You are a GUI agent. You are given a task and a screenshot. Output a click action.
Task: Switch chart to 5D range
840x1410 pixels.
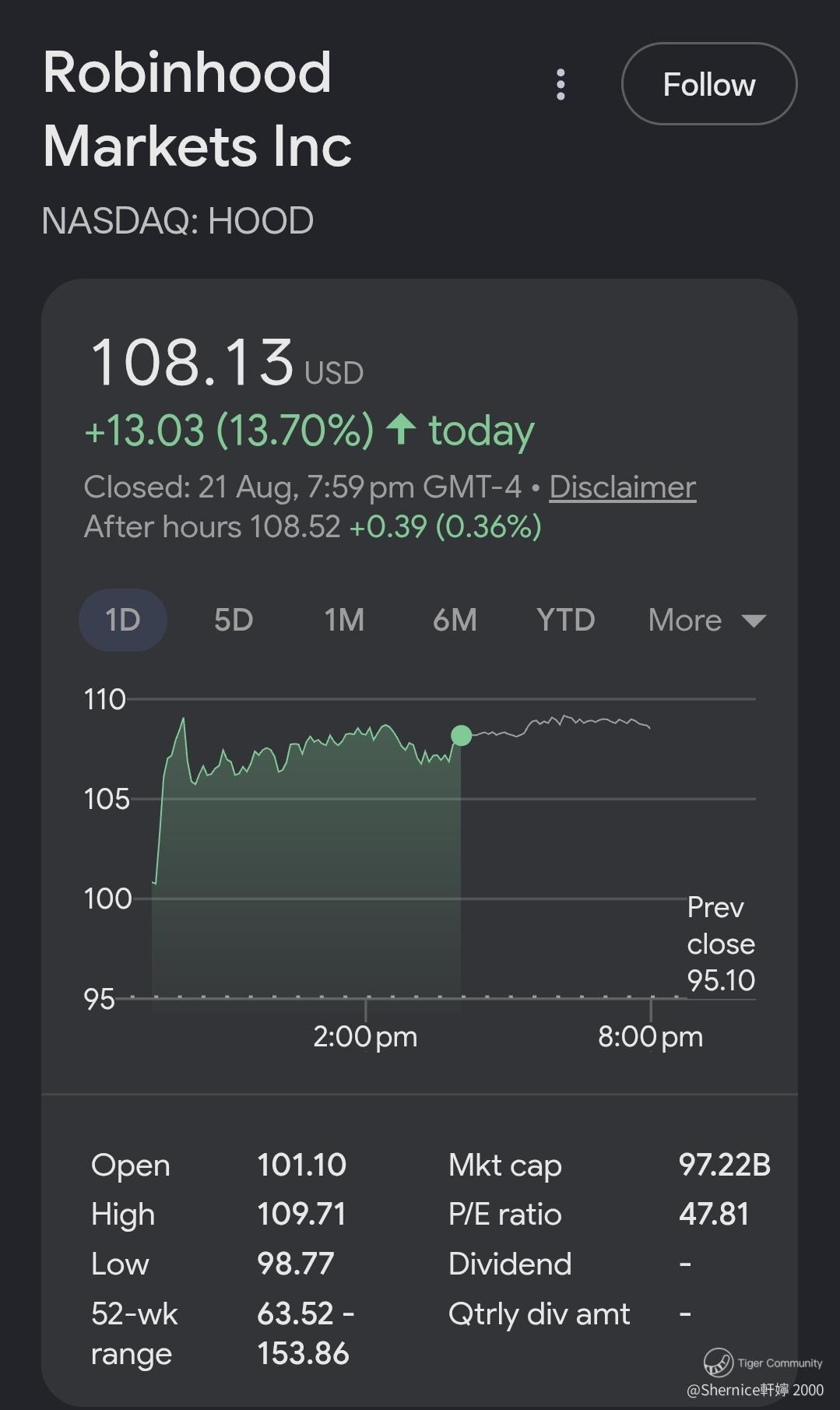click(234, 621)
